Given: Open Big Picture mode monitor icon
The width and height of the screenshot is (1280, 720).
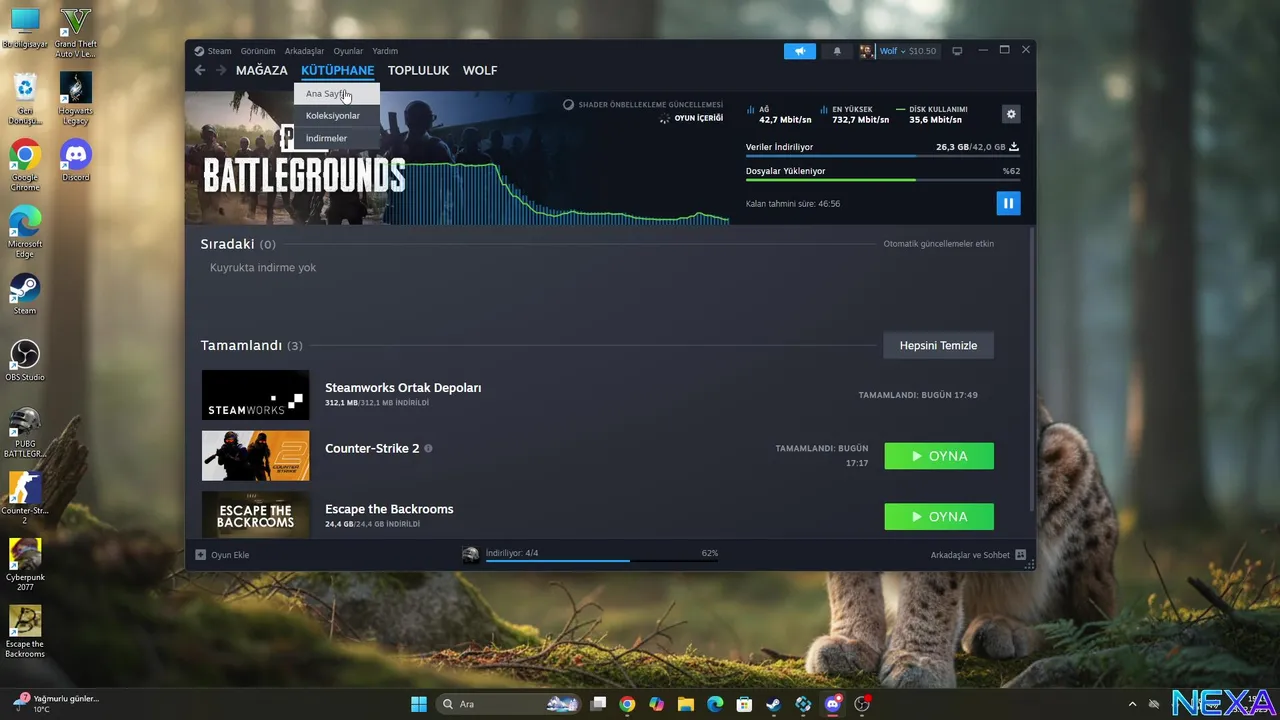Looking at the screenshot, I should pyautogui.click(x=957, y=51).
